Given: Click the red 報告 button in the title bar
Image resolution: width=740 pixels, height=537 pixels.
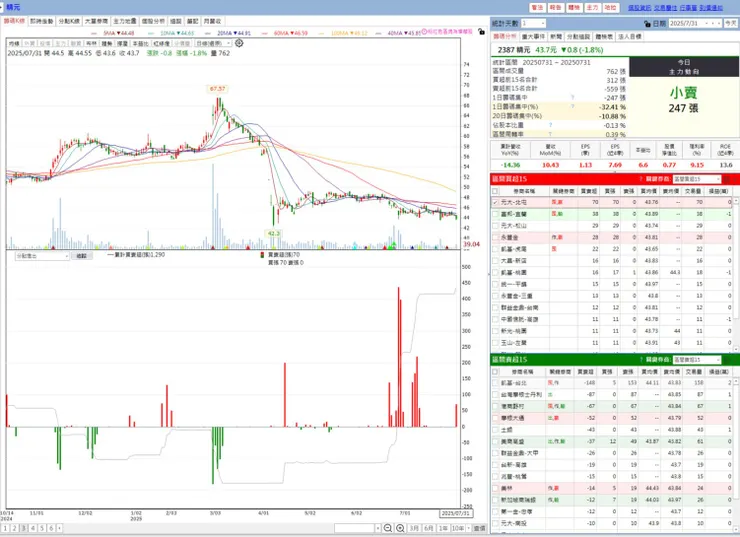Looking at the screenshot, I should click(x=555, y=8).
